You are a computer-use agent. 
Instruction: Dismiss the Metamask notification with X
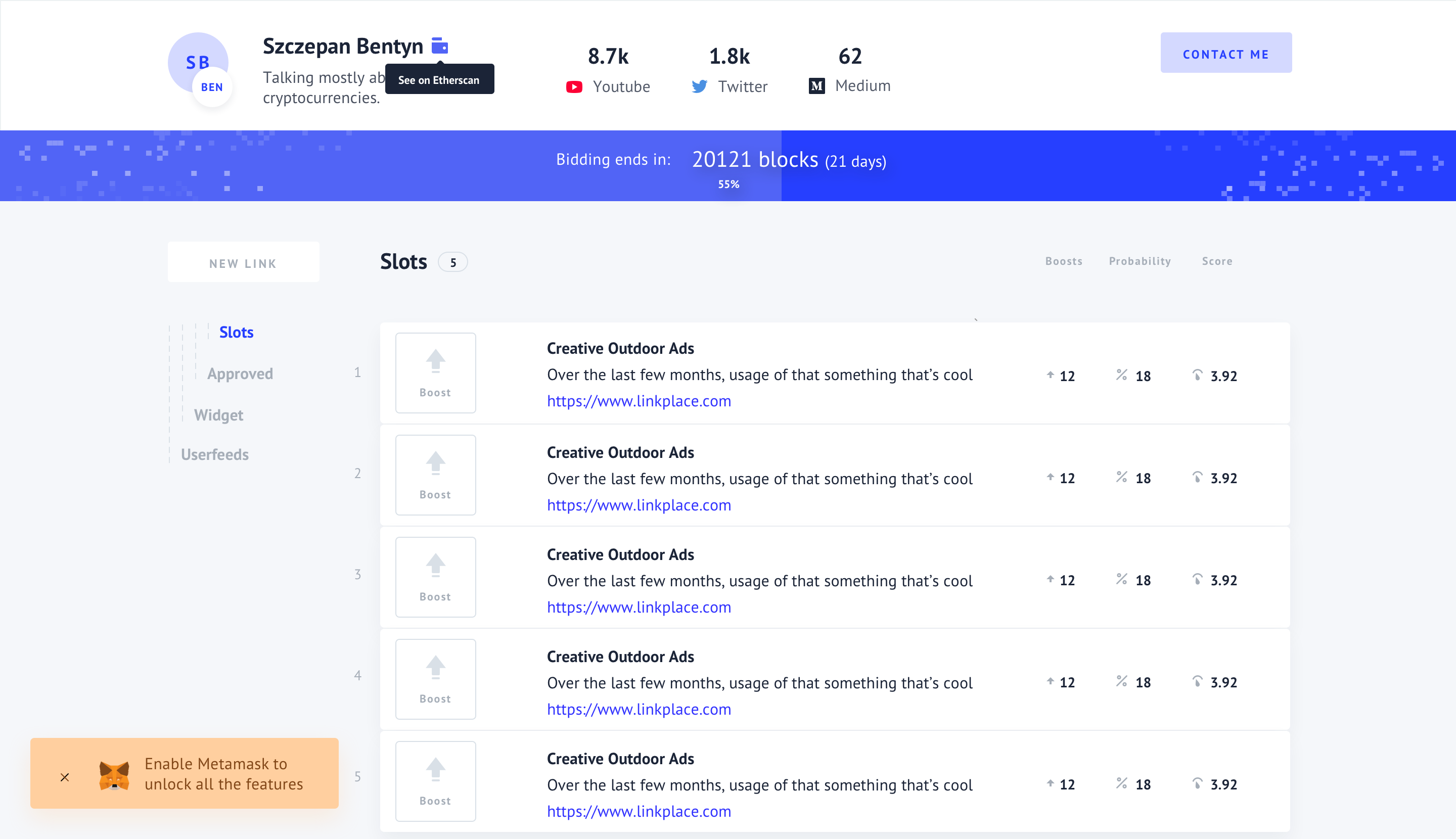coord(65,777)
